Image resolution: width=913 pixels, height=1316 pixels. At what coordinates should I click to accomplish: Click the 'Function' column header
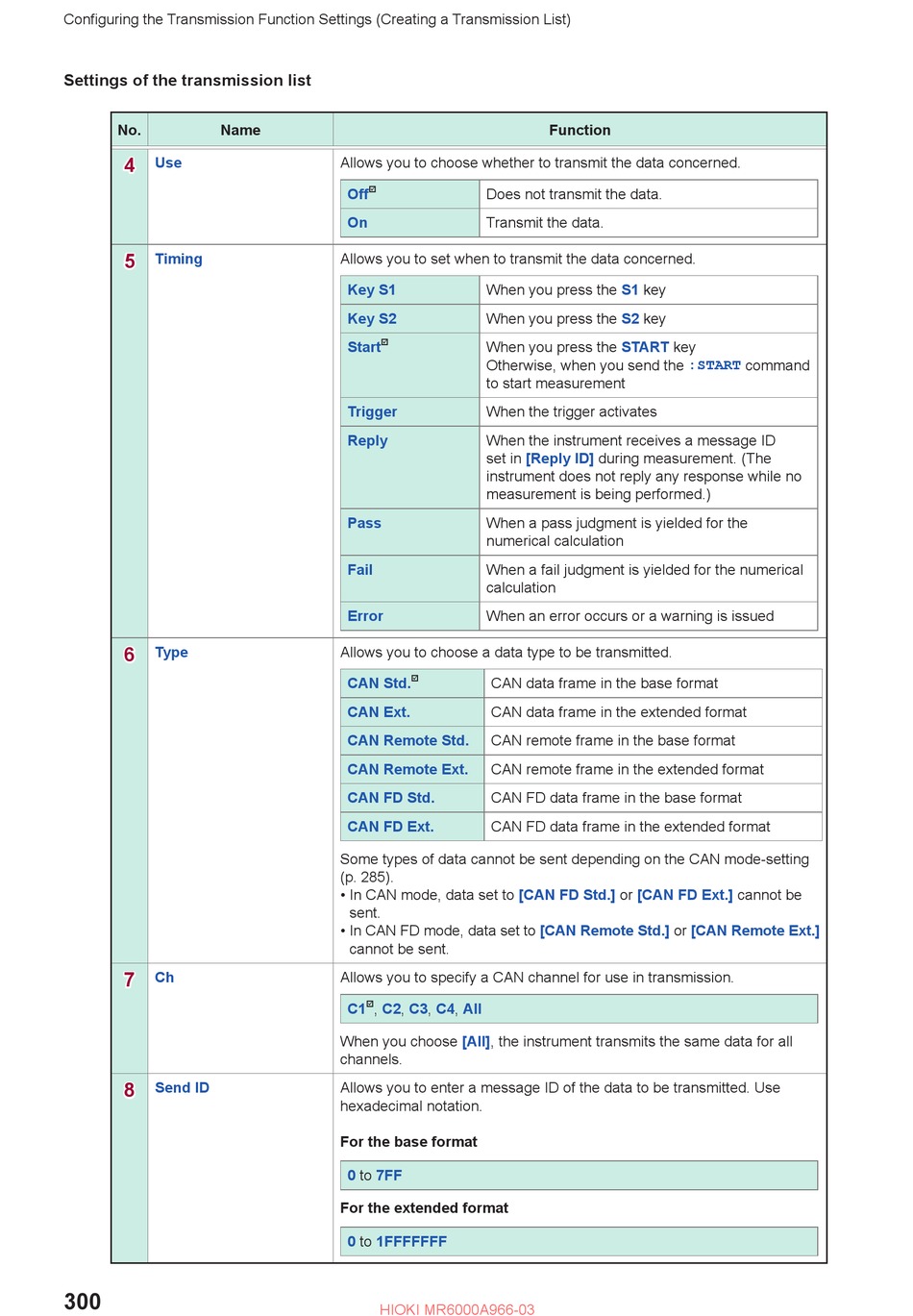(x=580, y=131)
